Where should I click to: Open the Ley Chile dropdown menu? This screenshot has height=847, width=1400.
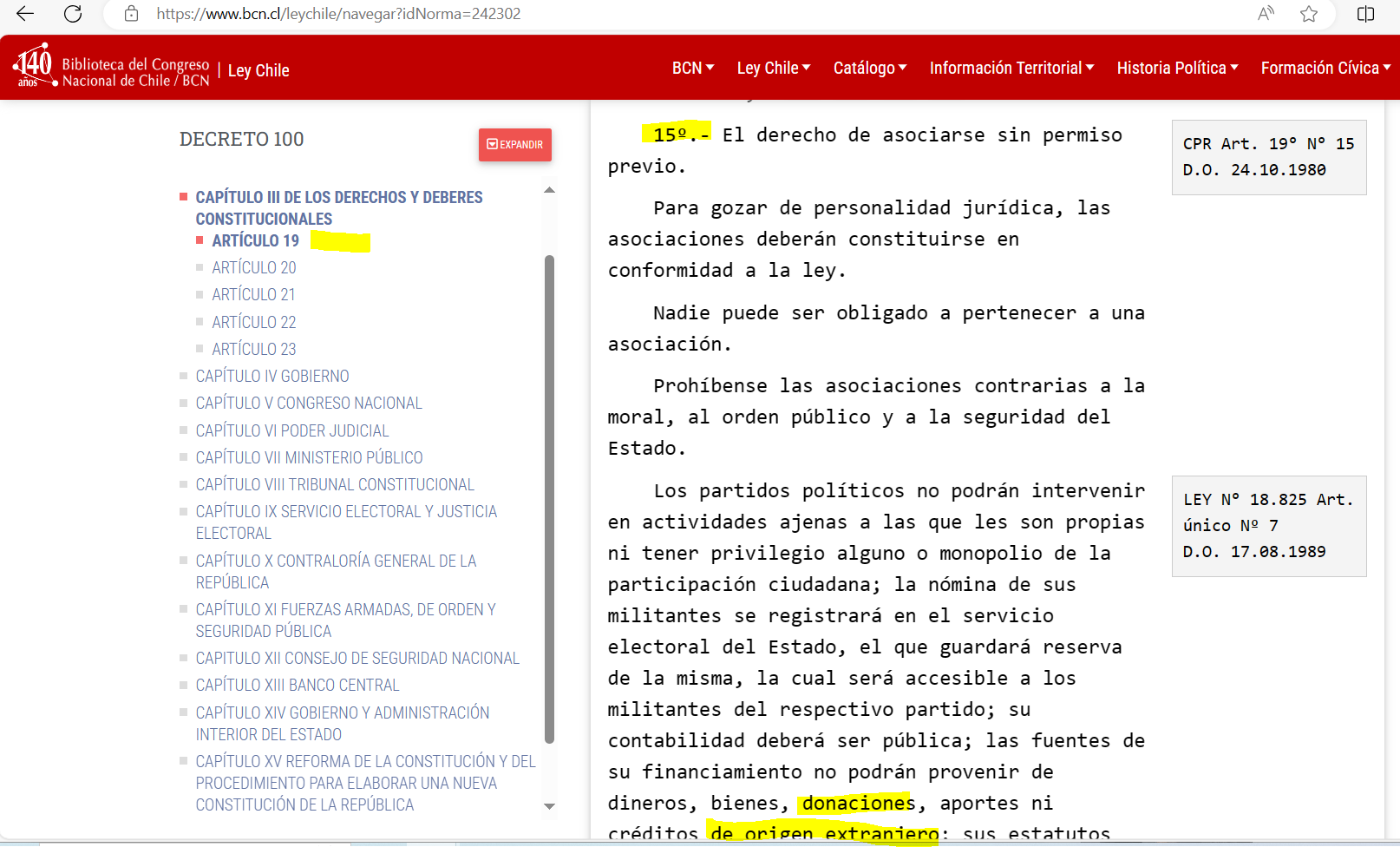[x=774, y=68]
